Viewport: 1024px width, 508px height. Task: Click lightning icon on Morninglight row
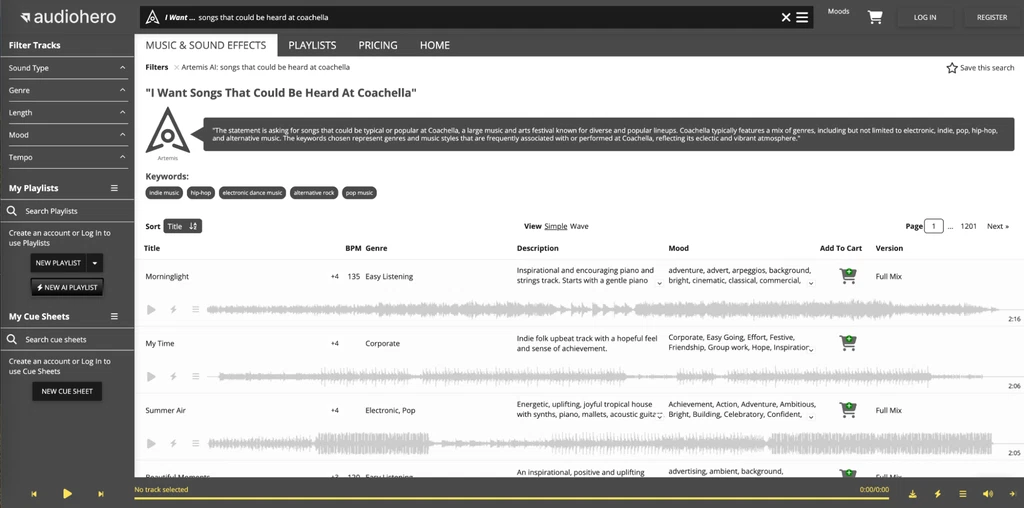[x=173, y=310]
